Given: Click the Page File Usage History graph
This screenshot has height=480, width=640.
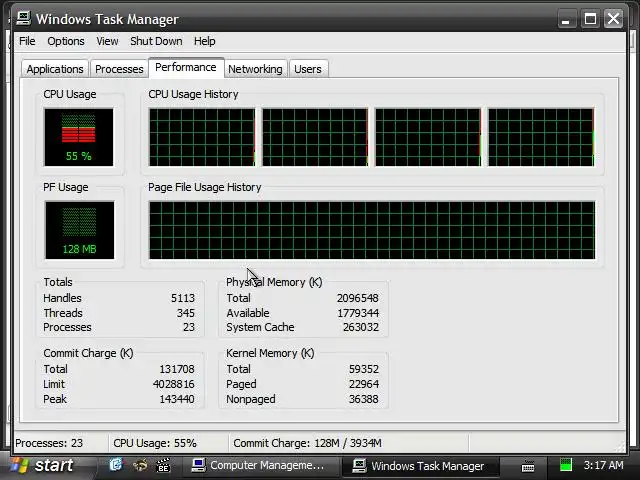Looking at the screenshot, I should pos(372,230).
